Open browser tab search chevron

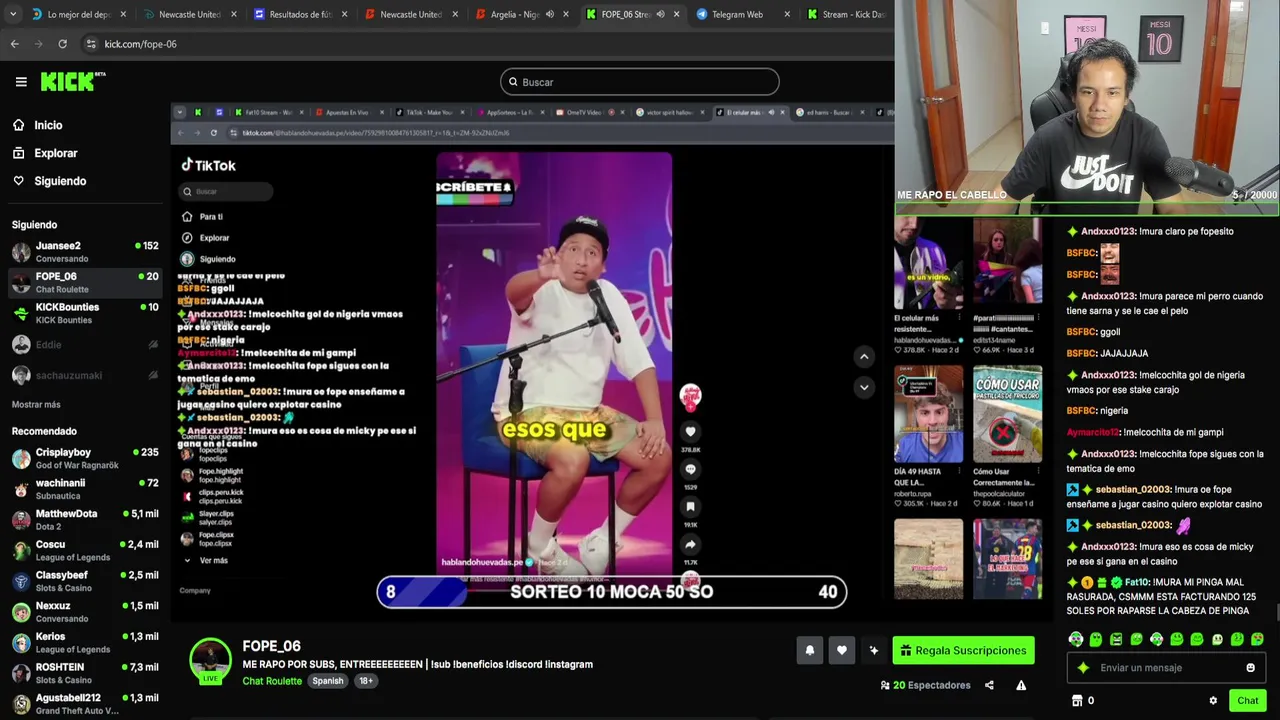pos(12,14)
